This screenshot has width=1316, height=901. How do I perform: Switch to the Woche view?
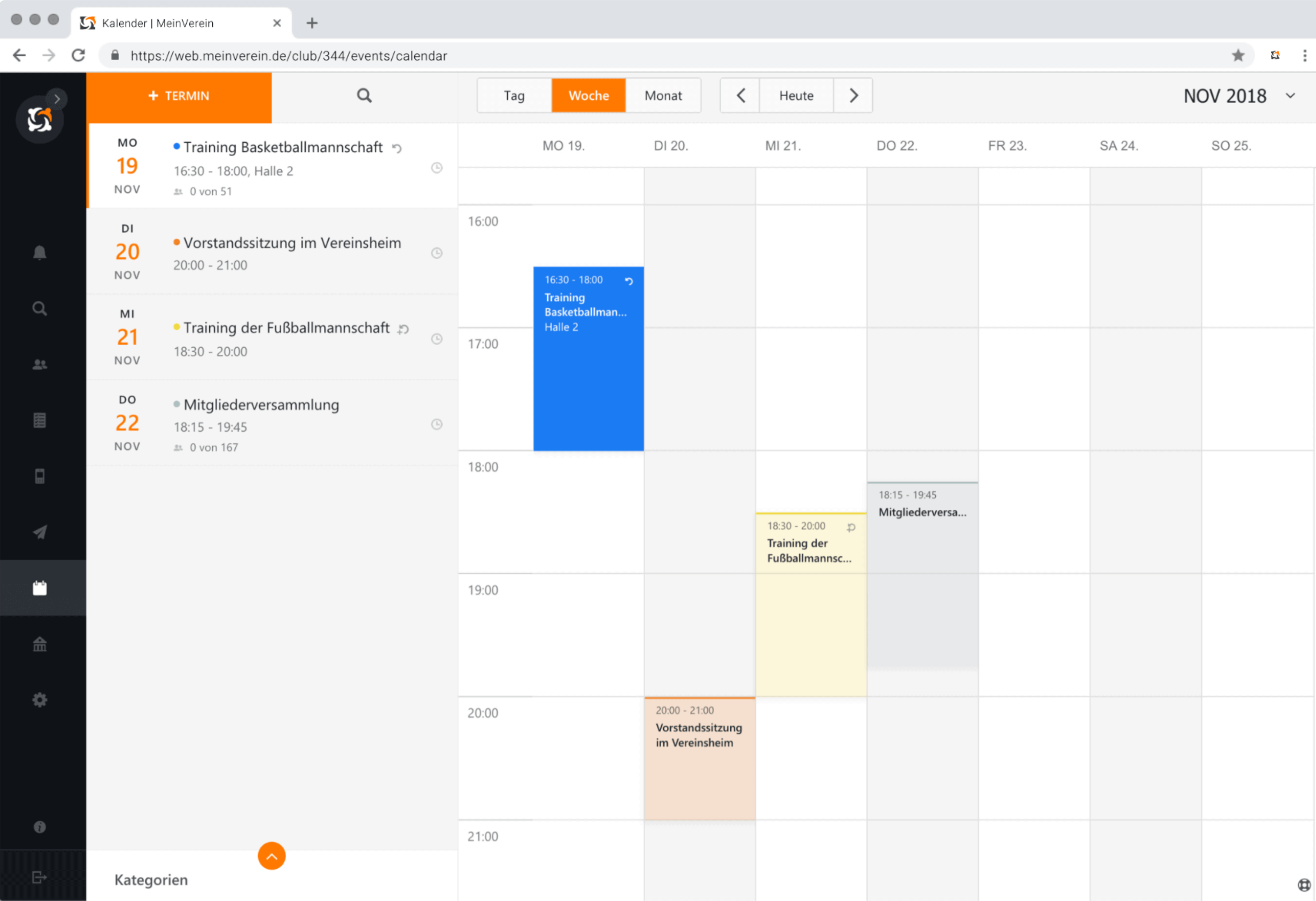point(589,96)
